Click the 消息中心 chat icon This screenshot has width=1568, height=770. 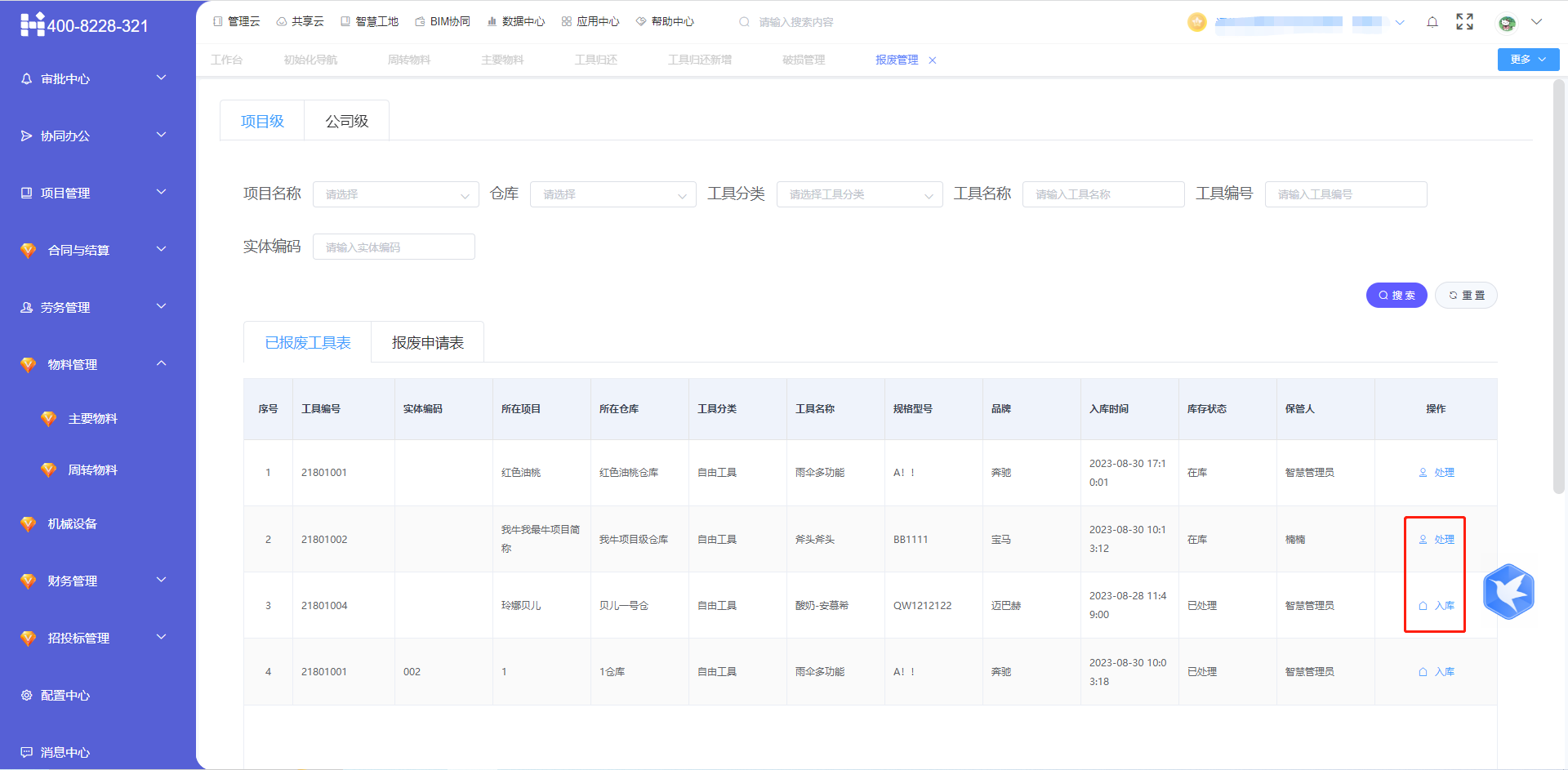point(26,752)
